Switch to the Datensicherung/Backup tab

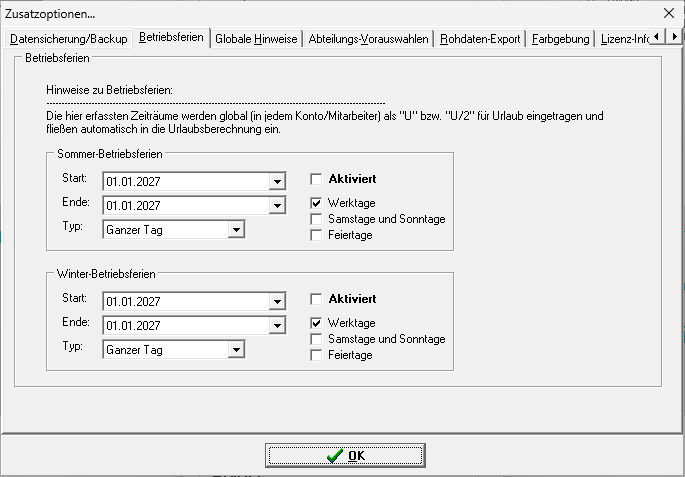point(69,39)
